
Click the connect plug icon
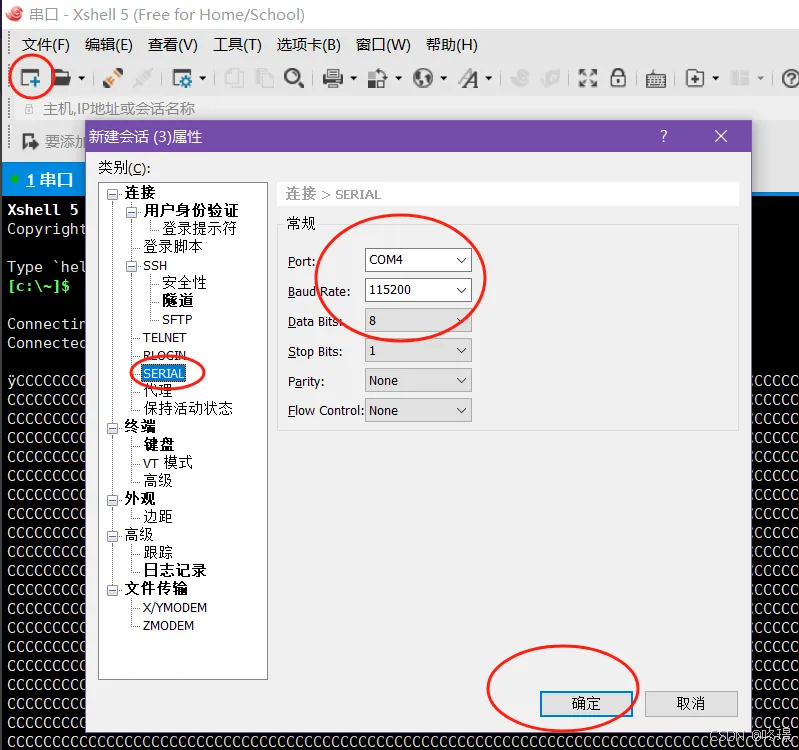click(x=113, y=78)
